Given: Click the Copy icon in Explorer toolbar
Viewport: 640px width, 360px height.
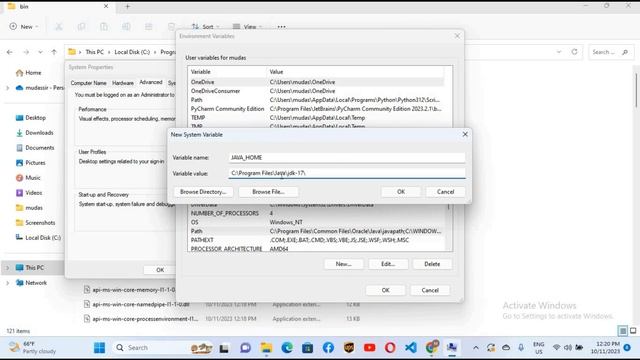Looking at the screenshot, I should coord(81,27).
